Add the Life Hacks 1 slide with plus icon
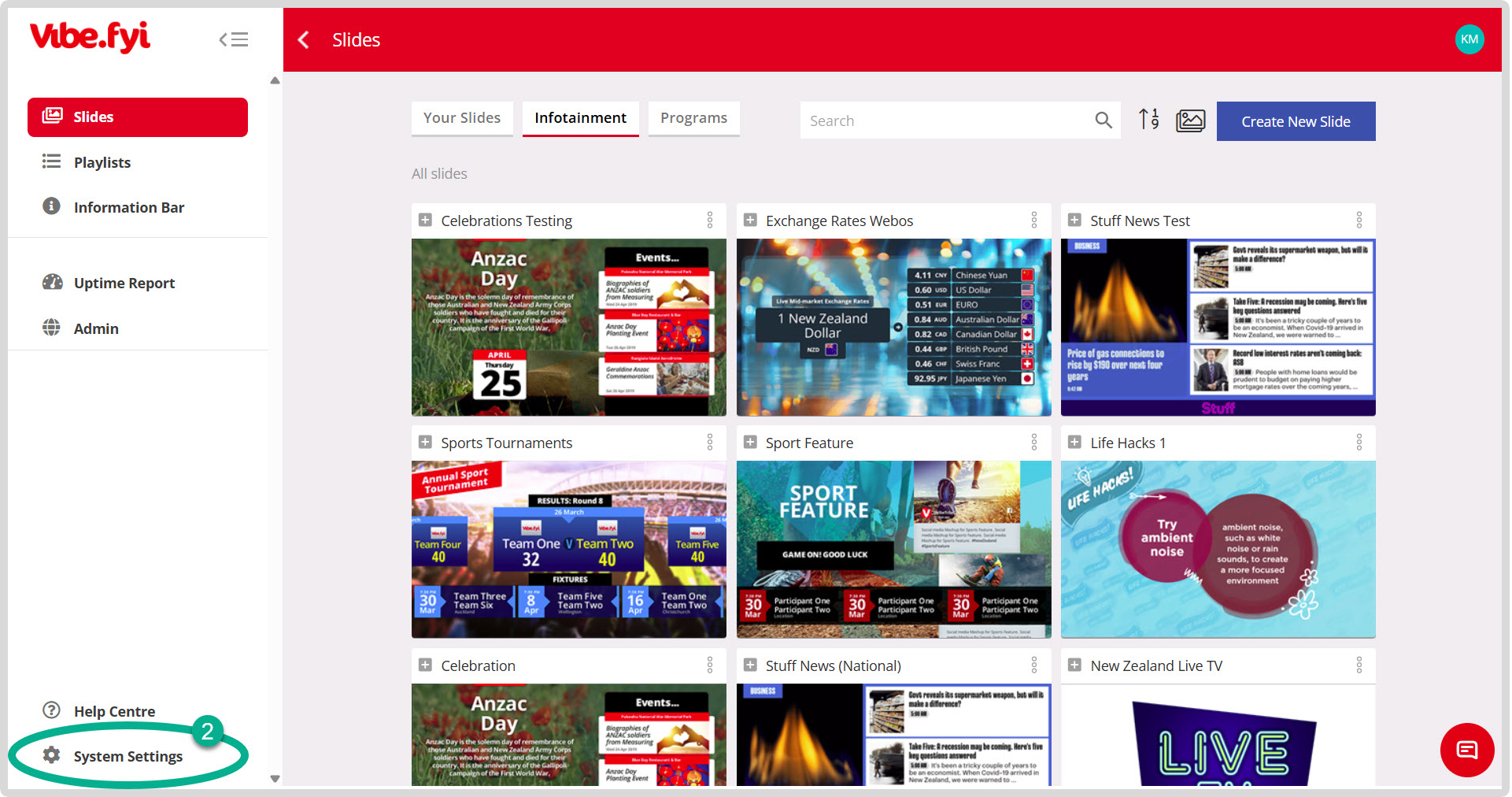 [x=1074, y=443]
